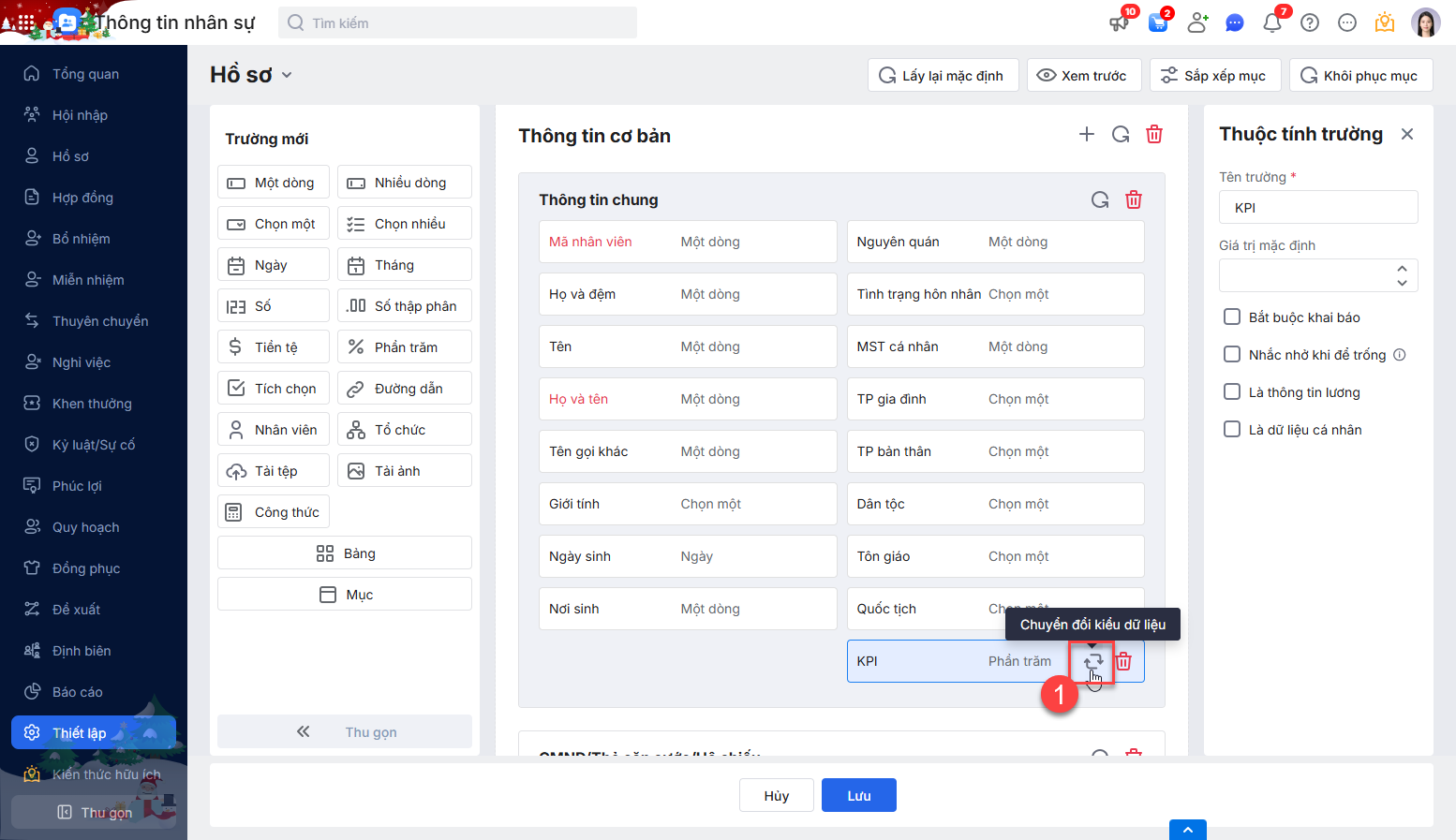This screenshot has height=840, width=1456.
Task: Enable Bắt buộc khai báo checkbox
Action: (1232, 317)
